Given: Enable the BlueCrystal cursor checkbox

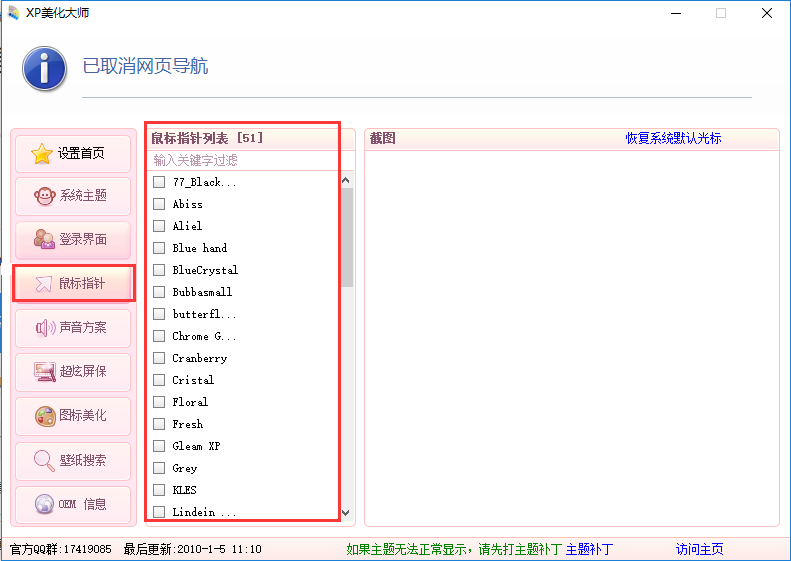Looking at the screenshot, I should [159, 270].
